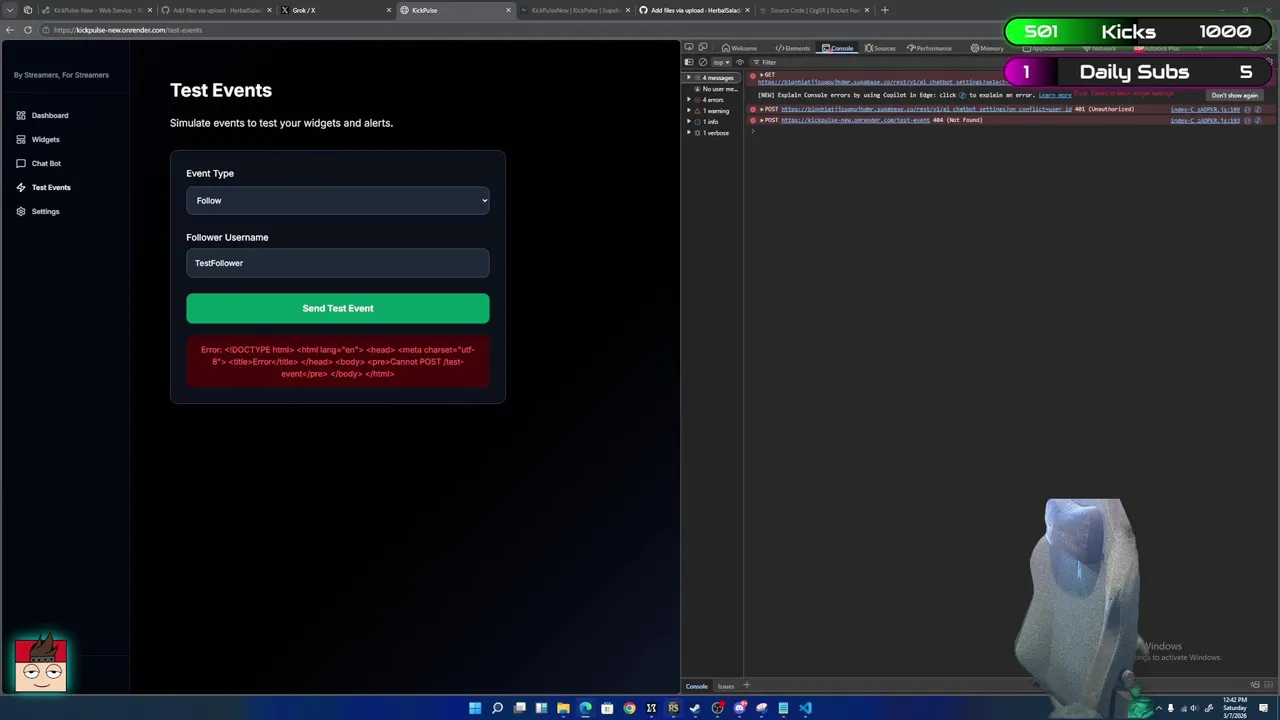Switch to the Elements DevTools tab
The width and height of the screenshot is (1280, 720).
[x=793, y=48]
